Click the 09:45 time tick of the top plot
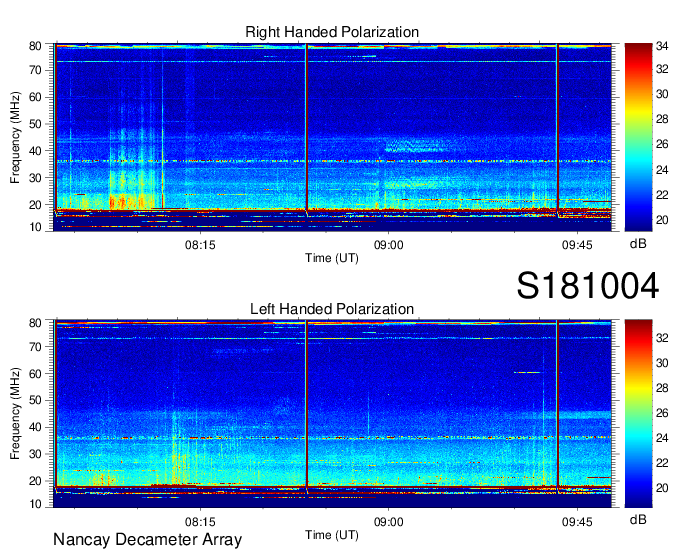 click(x=577, y=245)
